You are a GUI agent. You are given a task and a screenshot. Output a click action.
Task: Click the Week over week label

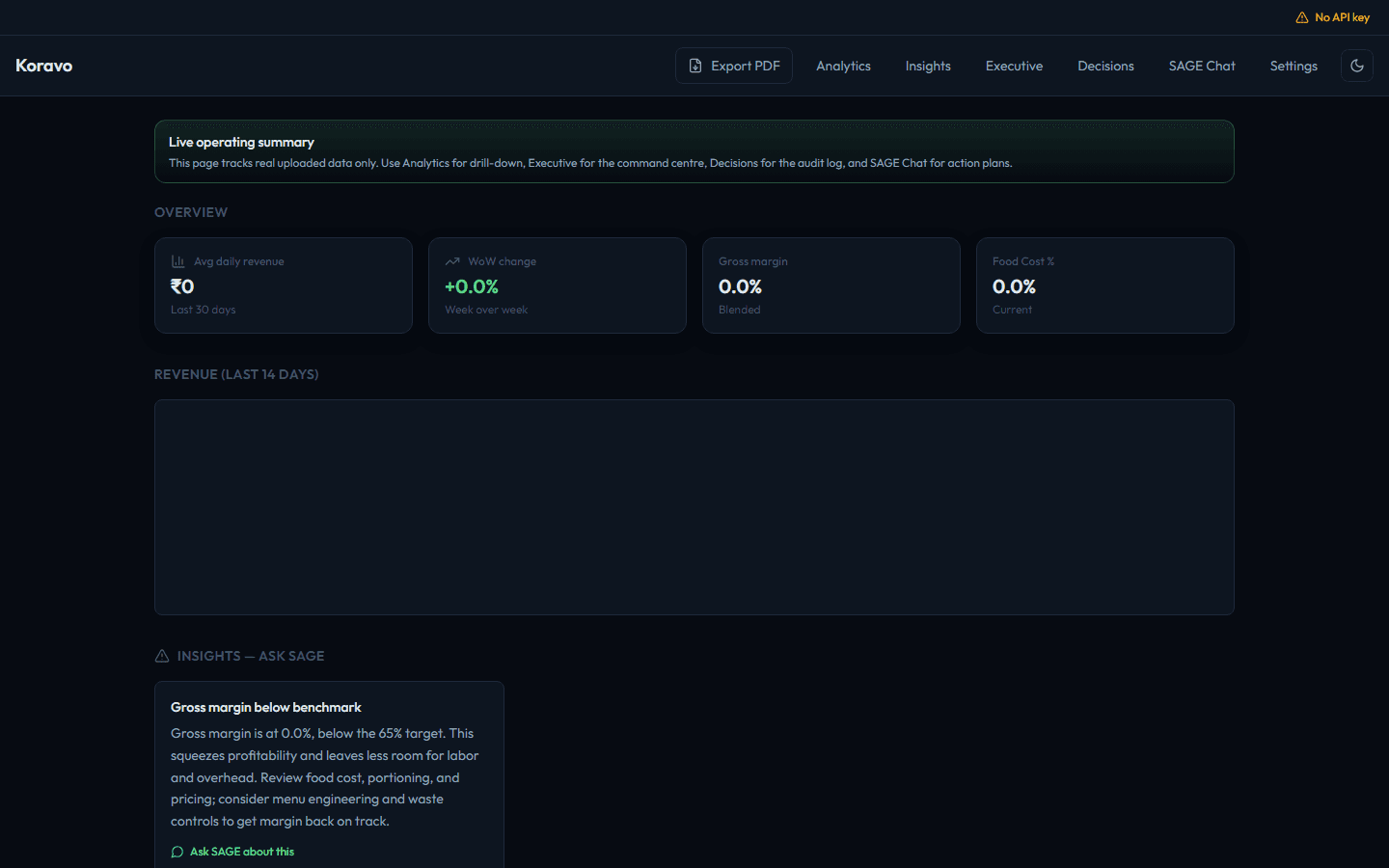486,310
